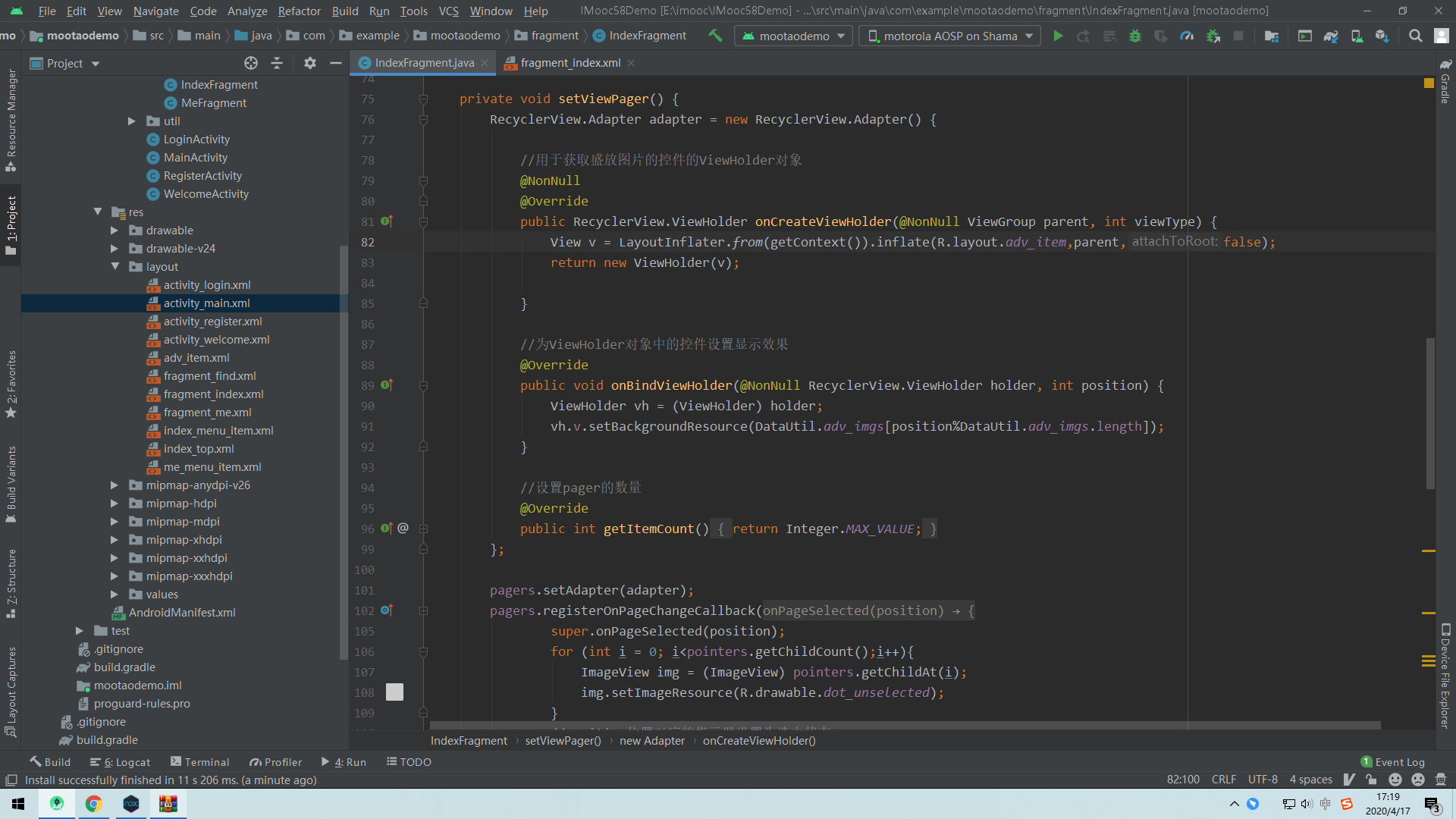This screenshot has width=1456, height=819.
Task: Switch to the fragment_index.xml tab
Action: pyautogui.click(x=570, y=63)
